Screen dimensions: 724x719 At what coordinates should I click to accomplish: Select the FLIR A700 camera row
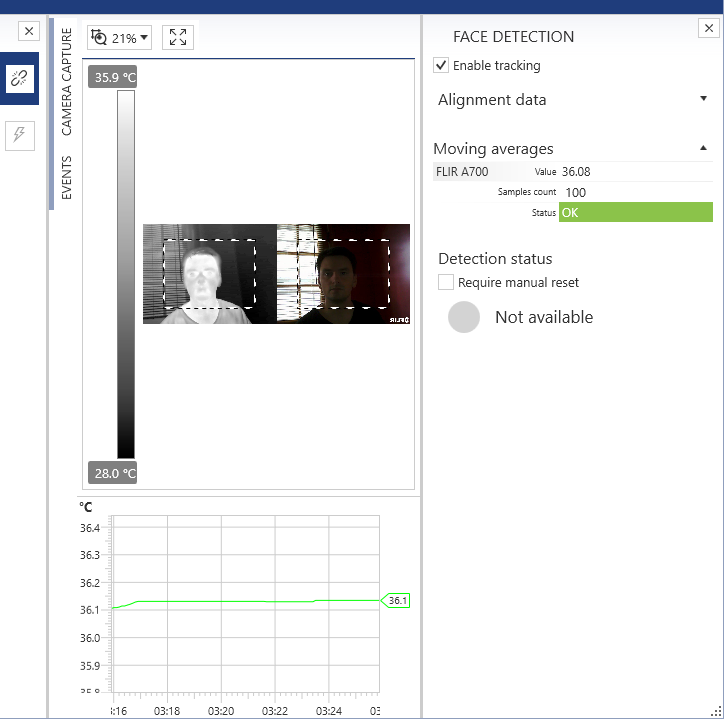[x=463, y=171]
